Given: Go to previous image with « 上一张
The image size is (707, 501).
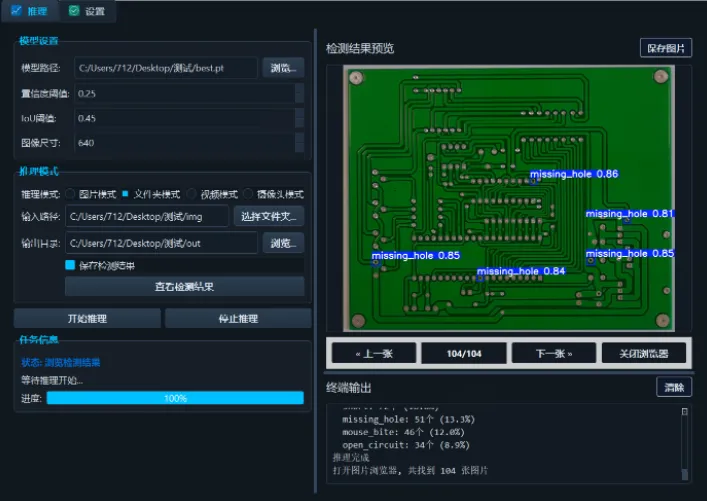Looking at the screenshot, I should click(374, 353).
